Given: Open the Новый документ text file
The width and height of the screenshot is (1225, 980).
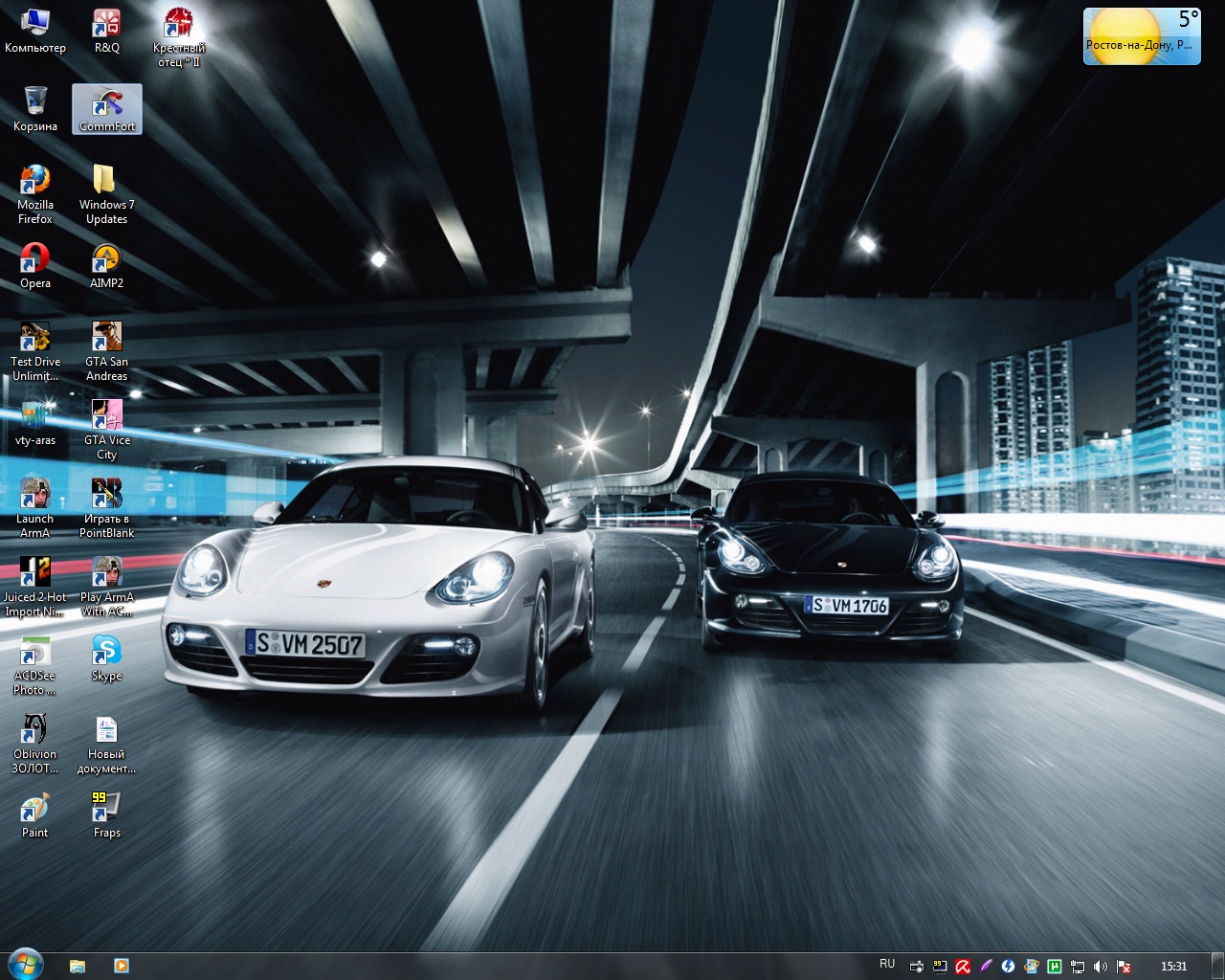Looking at the screenshot, I should (x=106, y=744).
